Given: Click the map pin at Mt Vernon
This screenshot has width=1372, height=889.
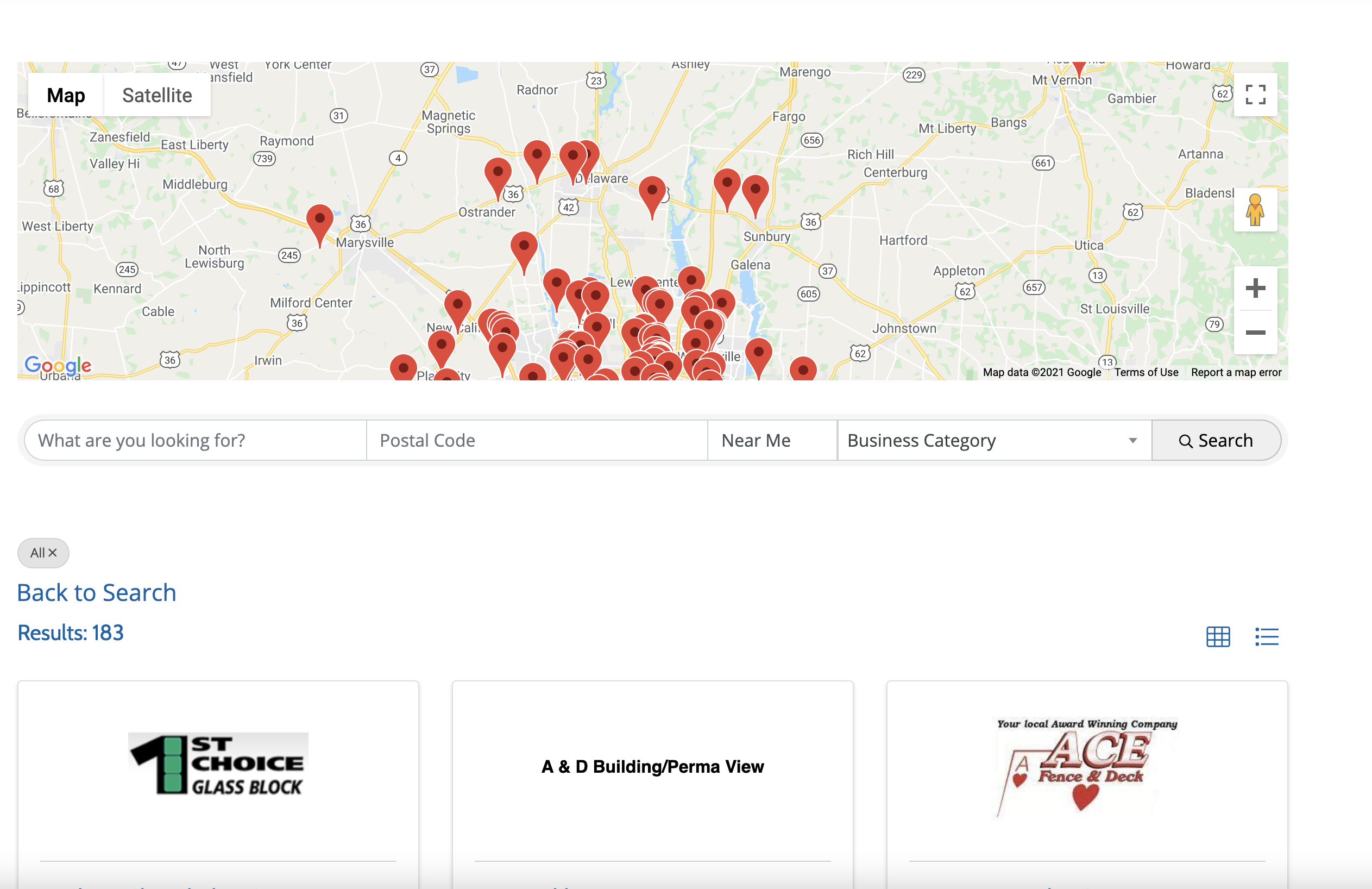Looking at the screenshot, I should coord(1079,67).
